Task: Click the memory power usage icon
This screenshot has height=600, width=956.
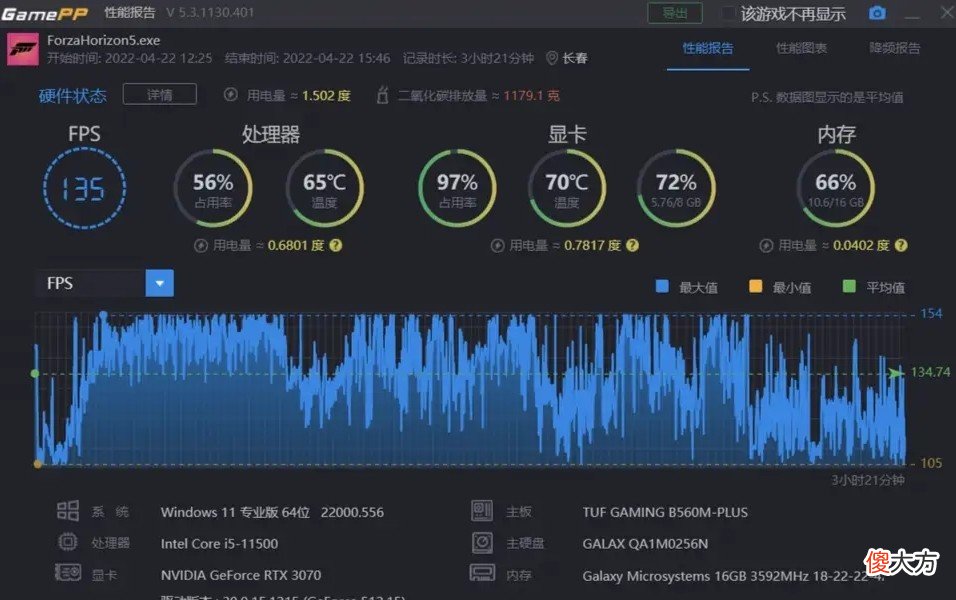Action: (766, 246)
